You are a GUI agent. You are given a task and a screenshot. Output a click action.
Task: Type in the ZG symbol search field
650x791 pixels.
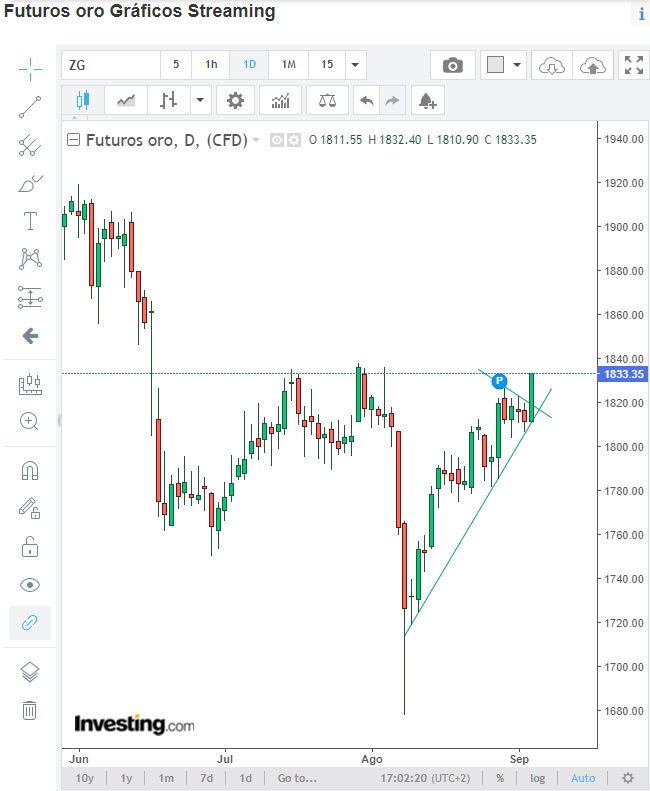[110, 65]
